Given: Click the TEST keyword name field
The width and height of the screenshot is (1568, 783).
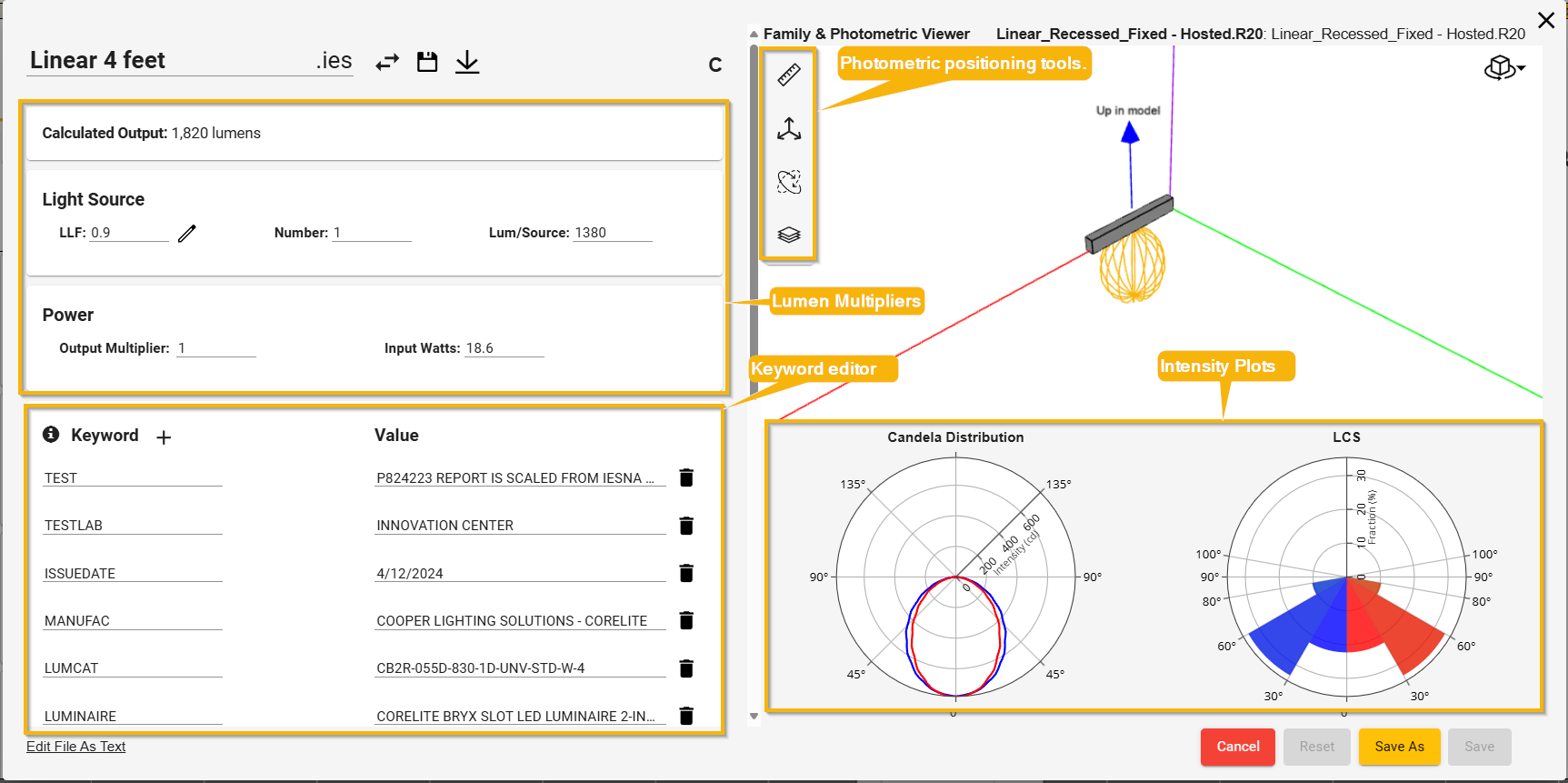Looking at the screenshot, I should click(133, 478).
